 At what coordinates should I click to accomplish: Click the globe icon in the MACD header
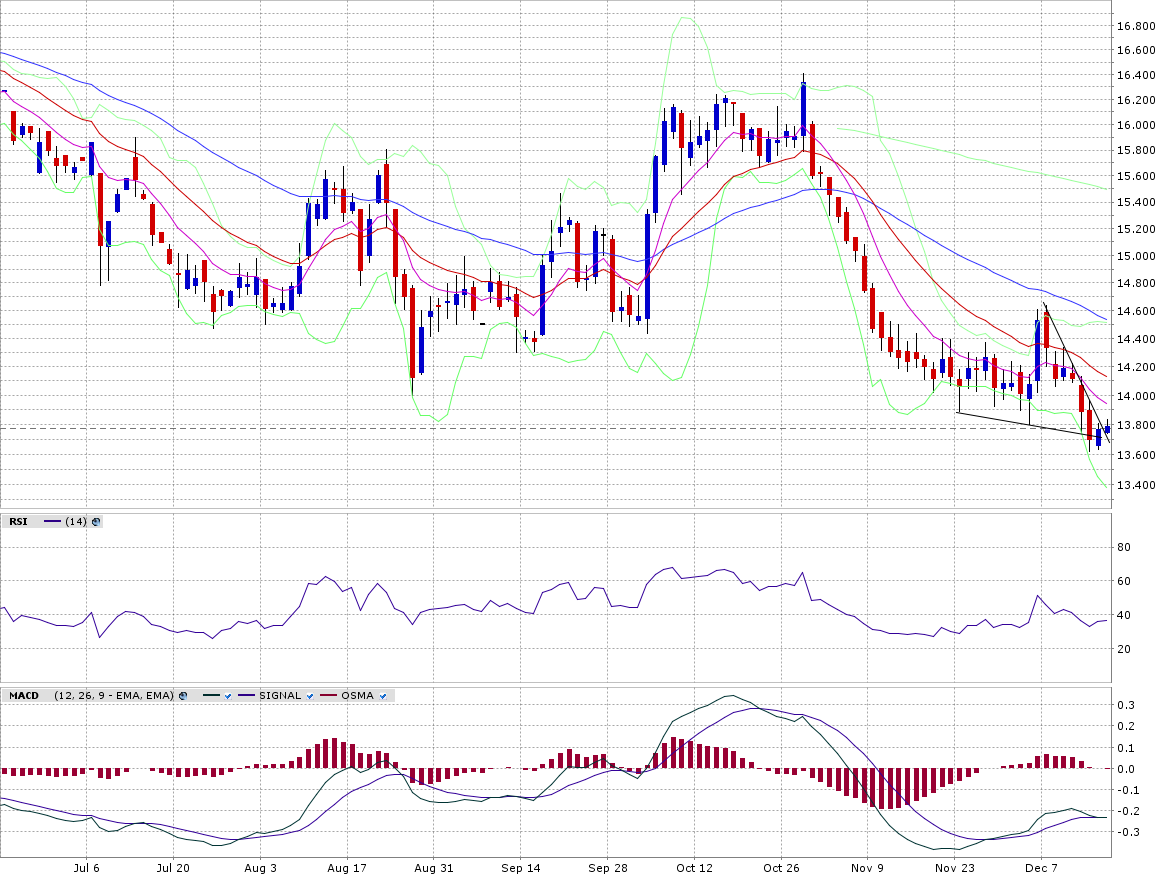click(183, 695)
